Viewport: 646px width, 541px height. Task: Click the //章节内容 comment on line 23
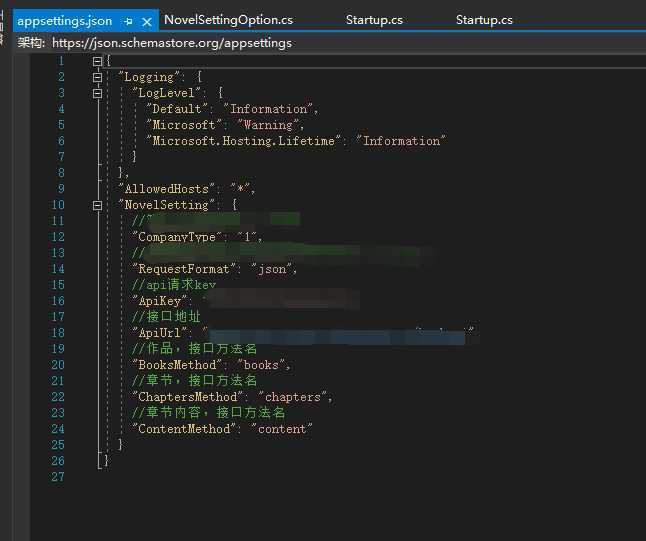(208, 413)
